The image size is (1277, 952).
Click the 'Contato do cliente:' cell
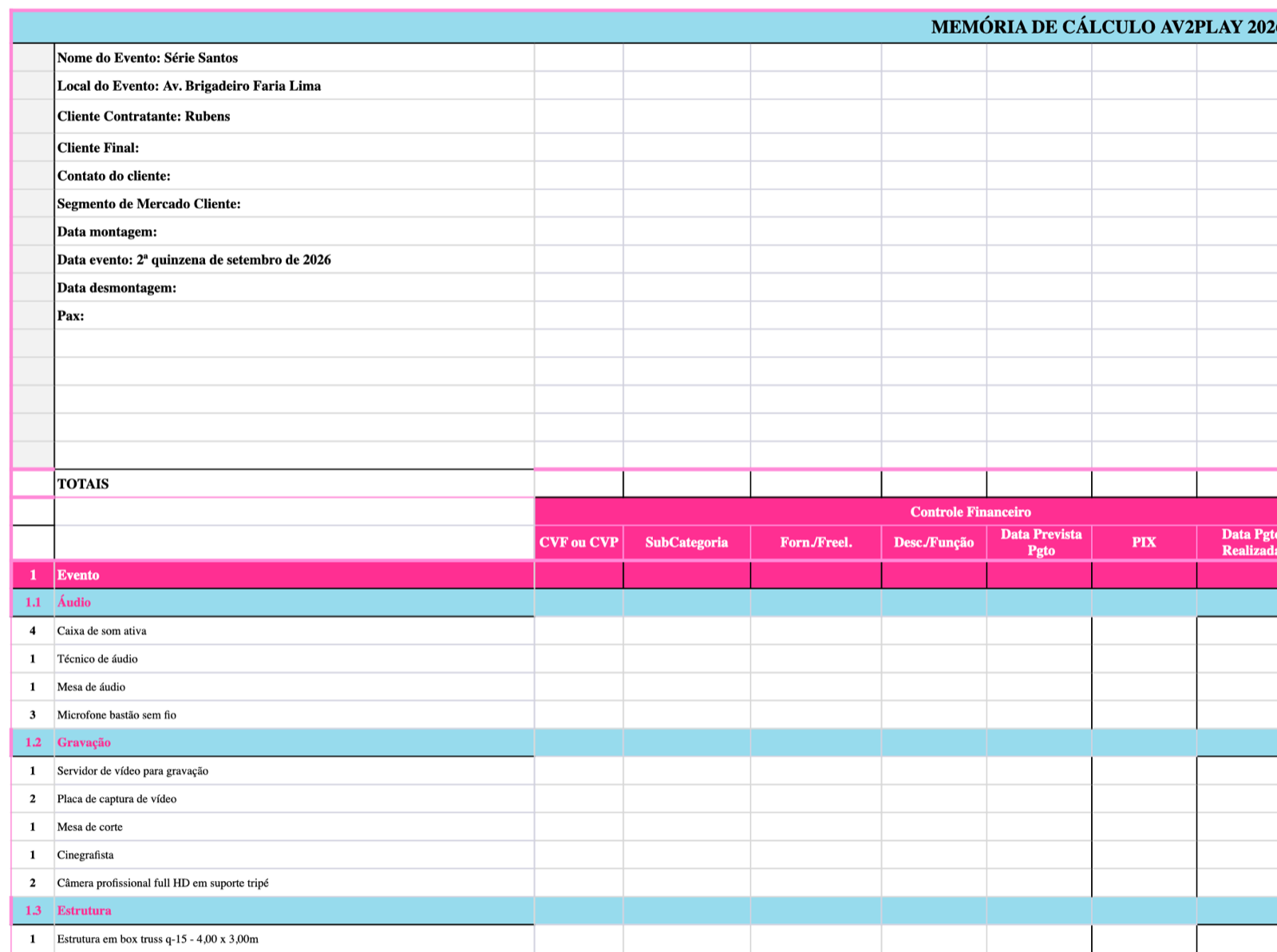tap(295, 176)
